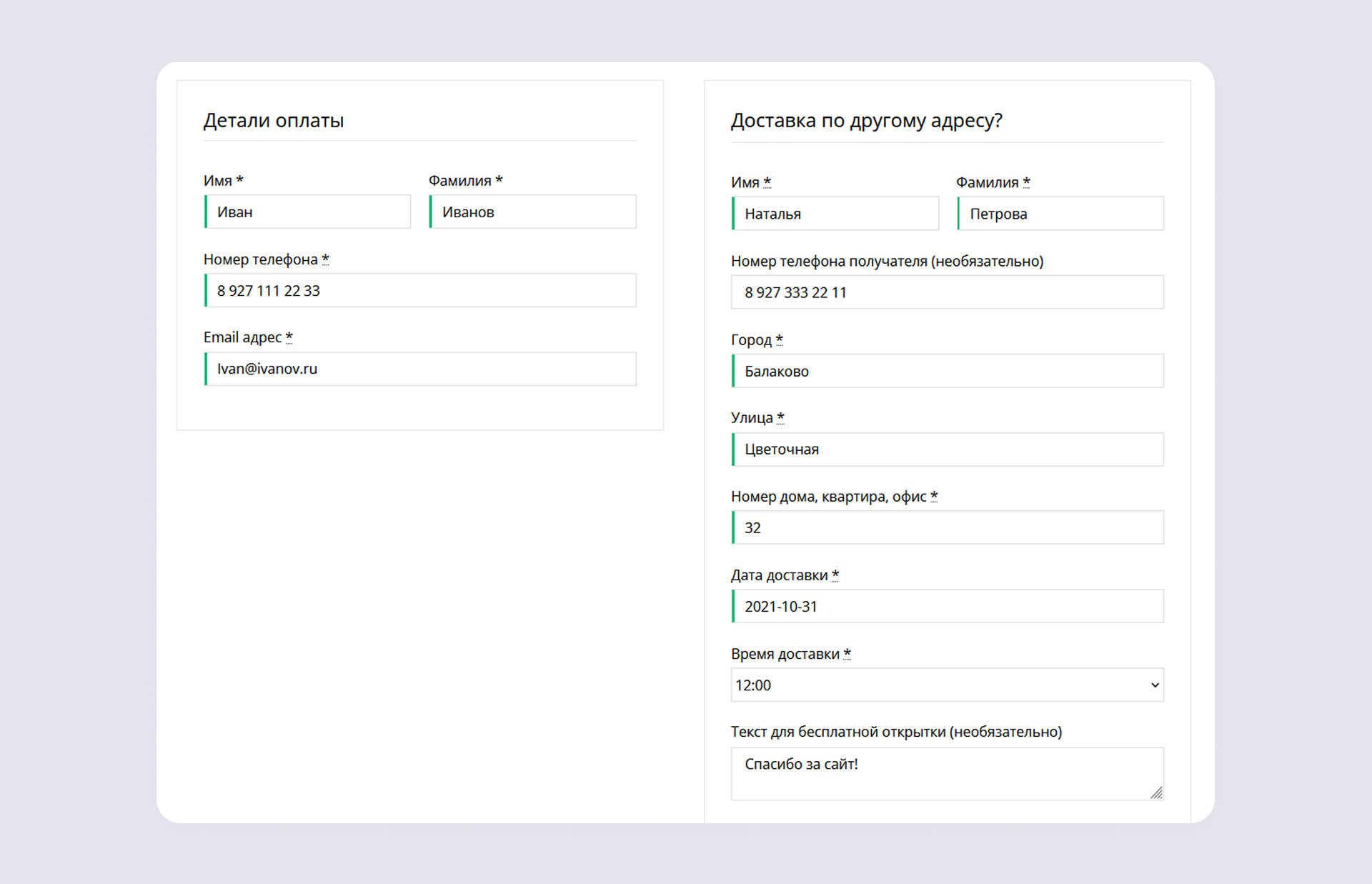The image size is (1372, 884).
Task: Click the required asterisk next to Город
Action: [780, 339]
